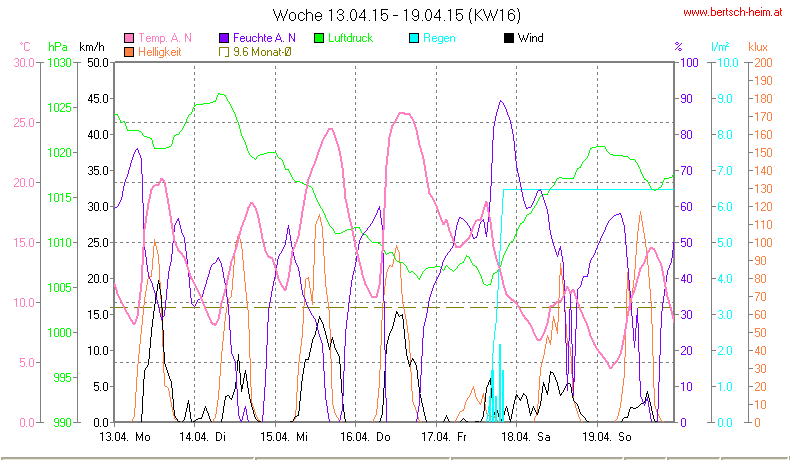Click the chart title Woche 13.04.15 - 19.04.15
Viewport: 790px width, 460px height.
point(396,14)
